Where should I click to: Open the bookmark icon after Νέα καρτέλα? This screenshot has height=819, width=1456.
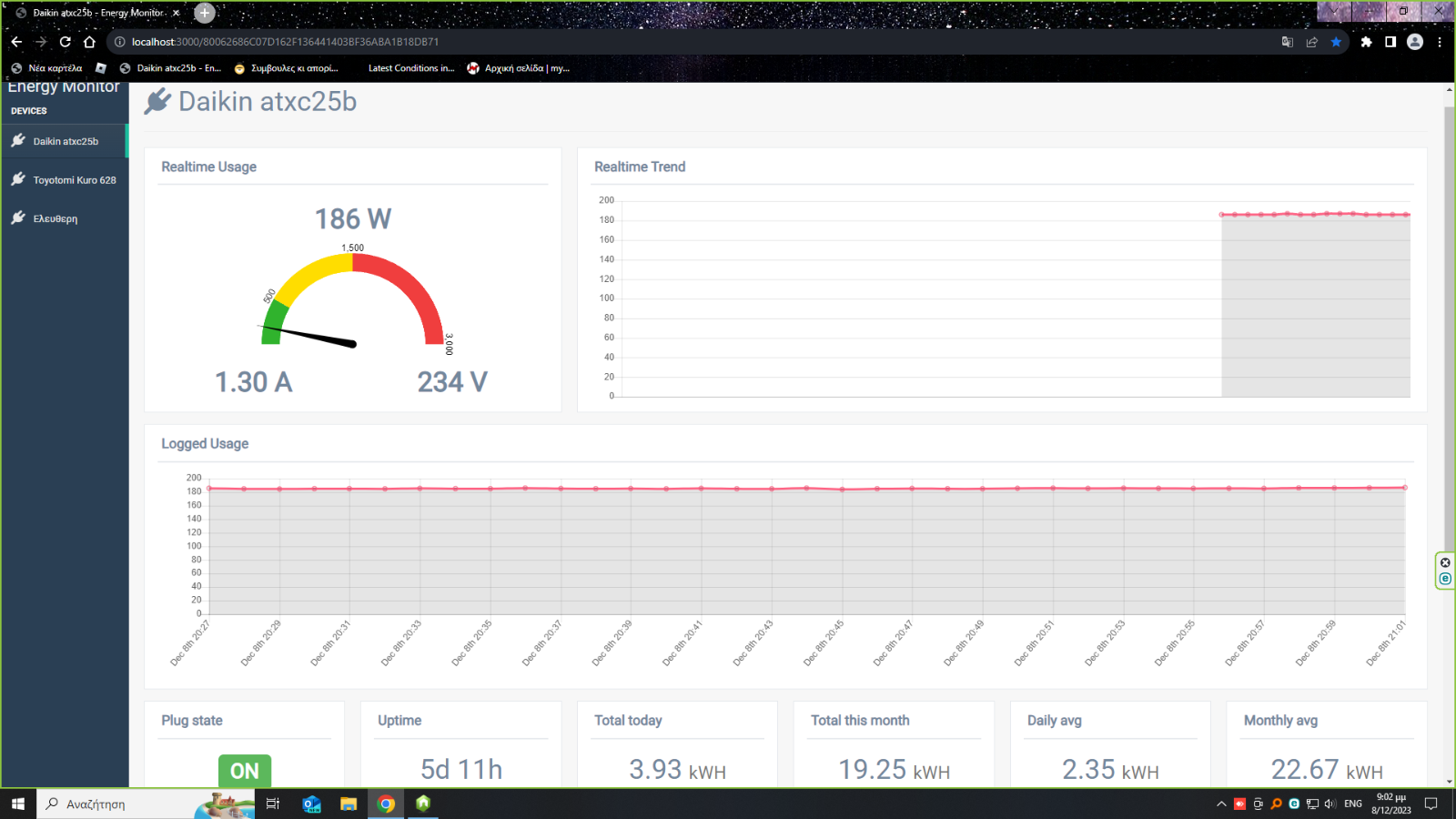tap(101, 68)
